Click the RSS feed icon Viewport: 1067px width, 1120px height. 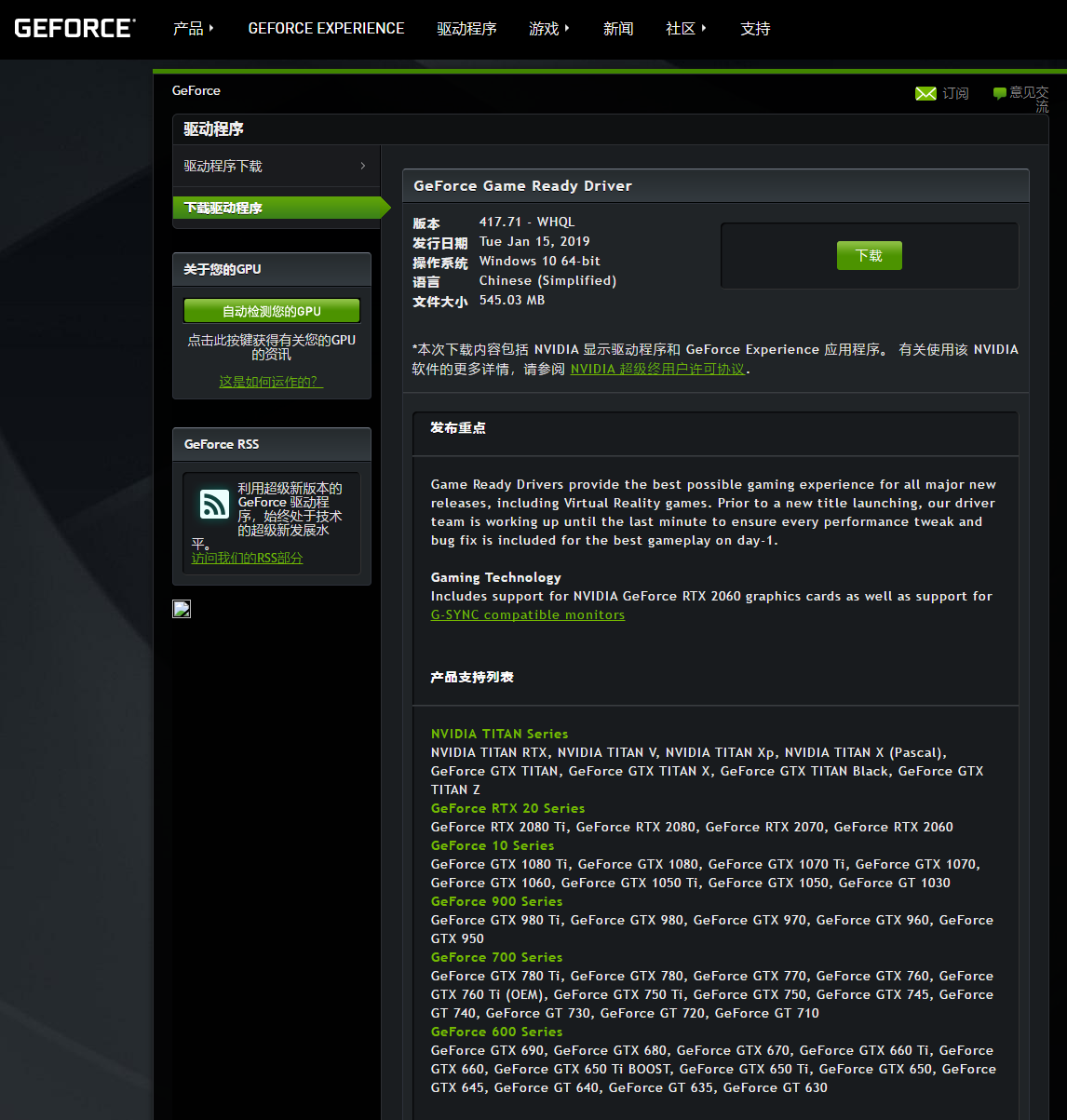[x=214, y=505]
